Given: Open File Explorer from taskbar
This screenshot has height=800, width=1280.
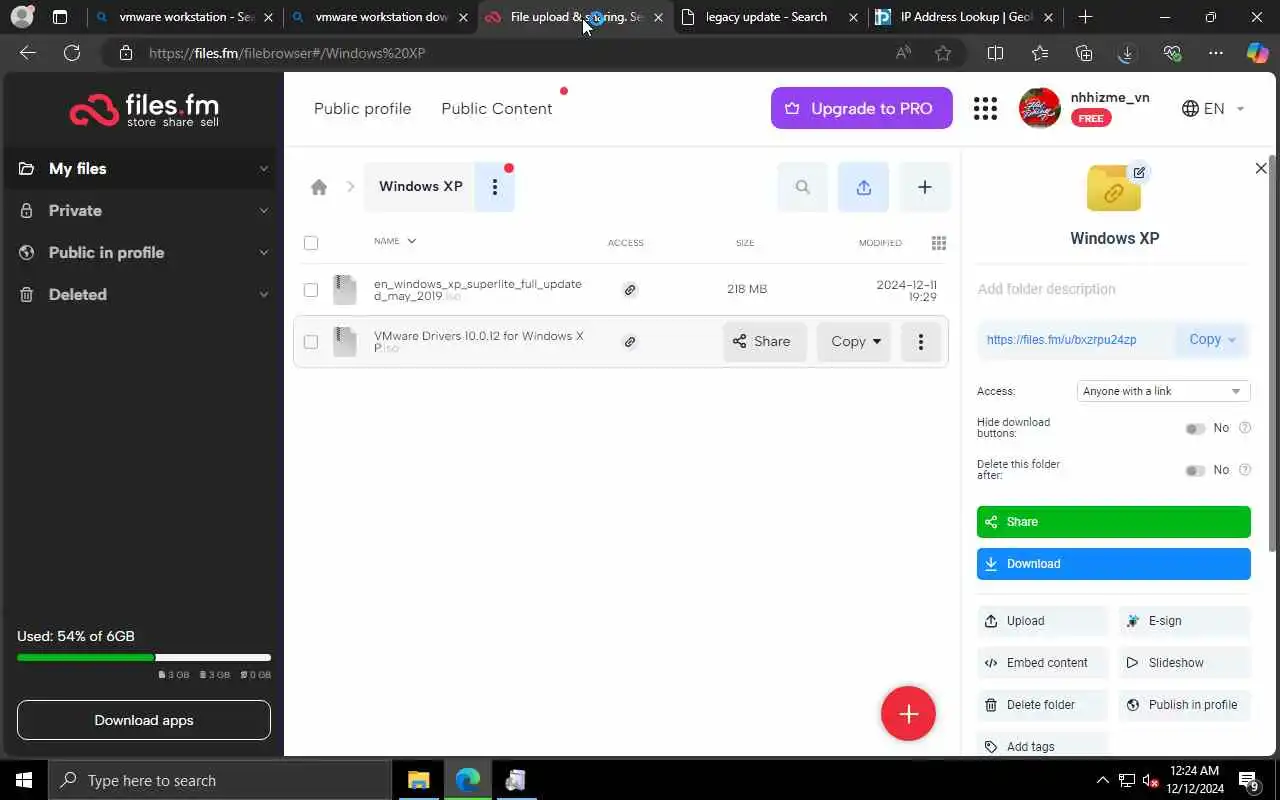Looking at the screenshot, I should tap(418, 780).
